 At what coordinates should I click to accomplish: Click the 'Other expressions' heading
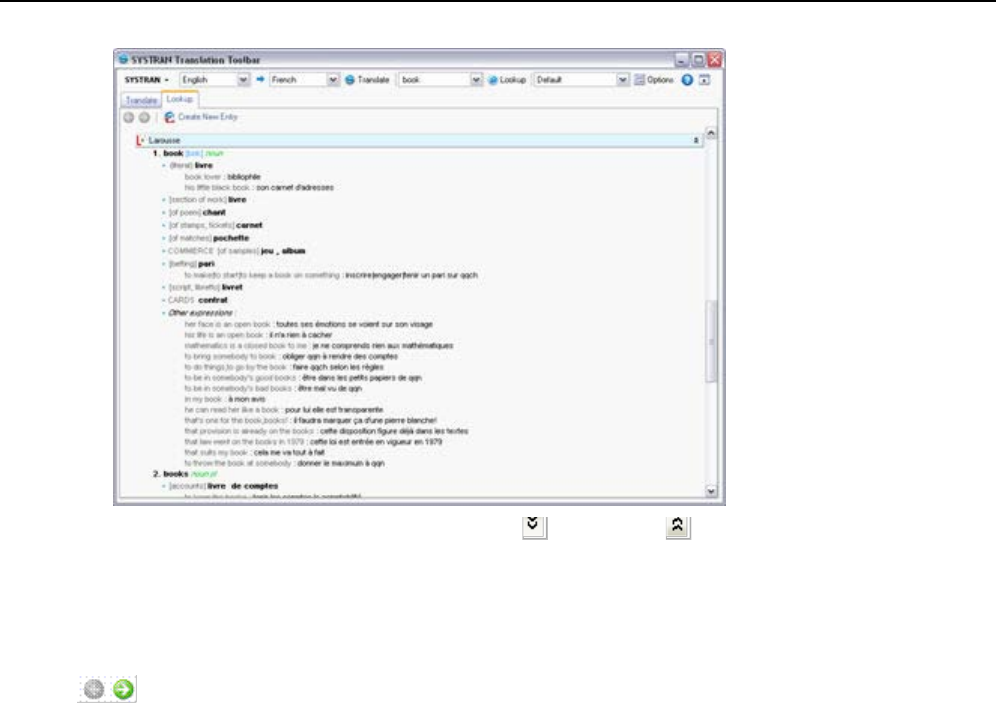200,313
